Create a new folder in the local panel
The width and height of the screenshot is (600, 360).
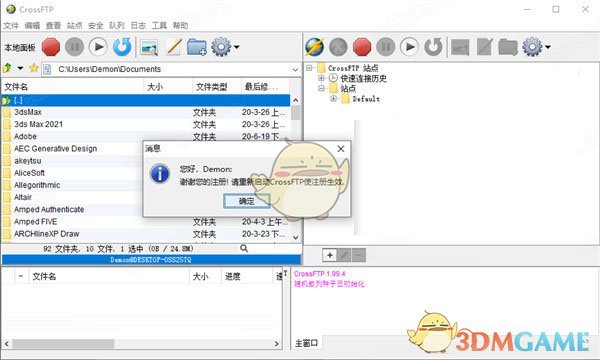(x=197, y=47)
